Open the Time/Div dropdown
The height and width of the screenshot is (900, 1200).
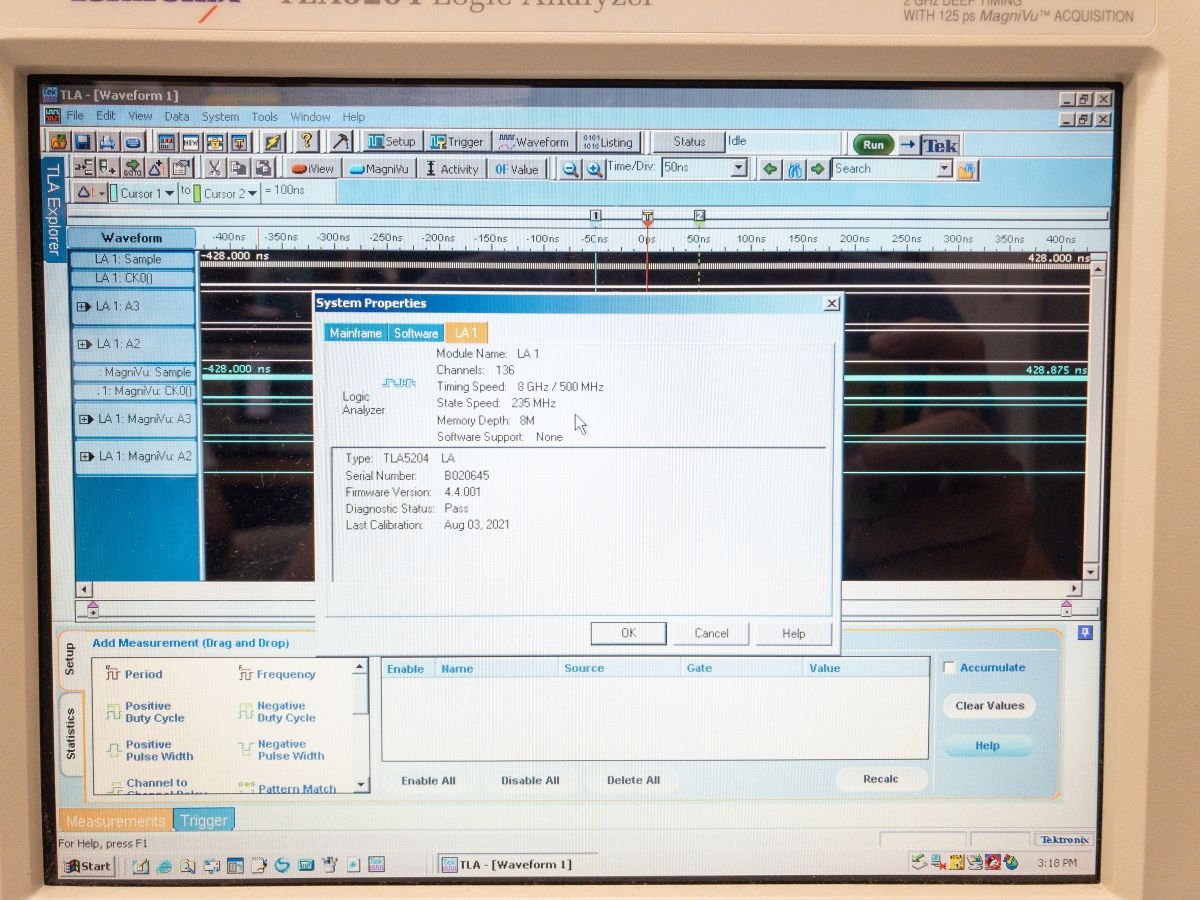739,169
